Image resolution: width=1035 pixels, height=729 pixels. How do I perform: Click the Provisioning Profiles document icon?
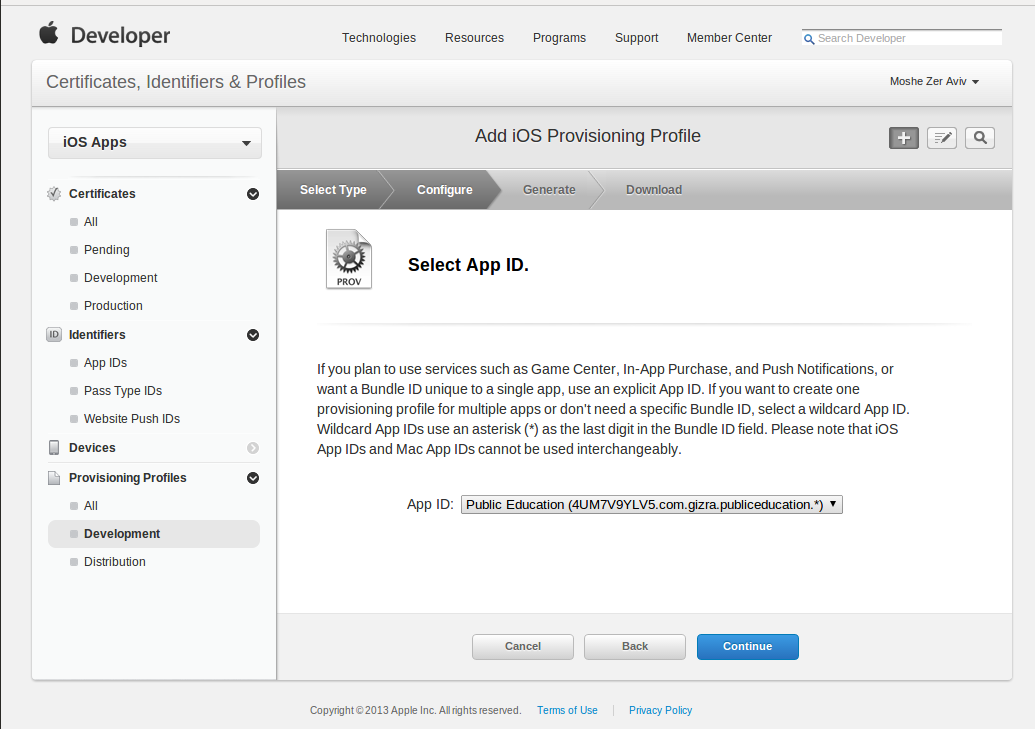pos(54,477)
